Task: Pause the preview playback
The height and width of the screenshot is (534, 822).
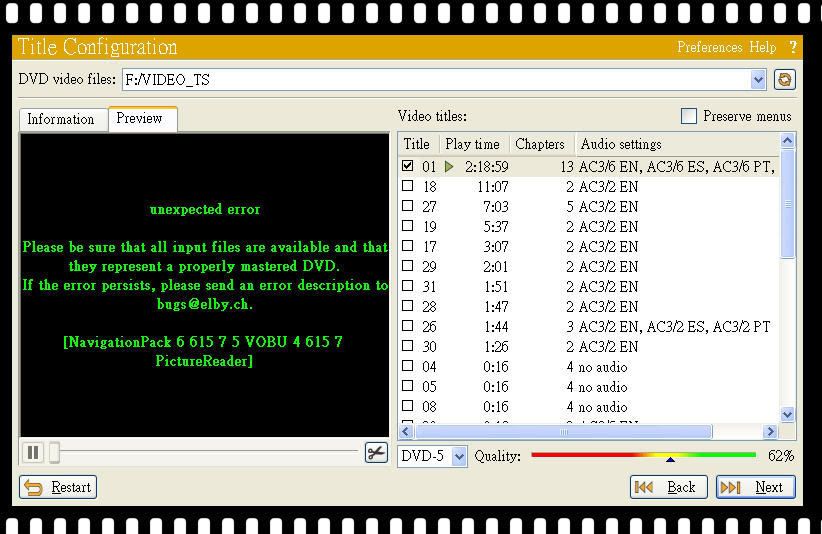Action: coord(33,453)
